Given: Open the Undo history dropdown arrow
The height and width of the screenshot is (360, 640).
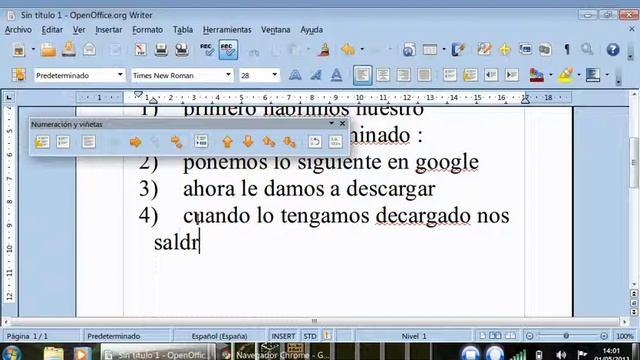Looking at the screenshot, I should 362,50.
